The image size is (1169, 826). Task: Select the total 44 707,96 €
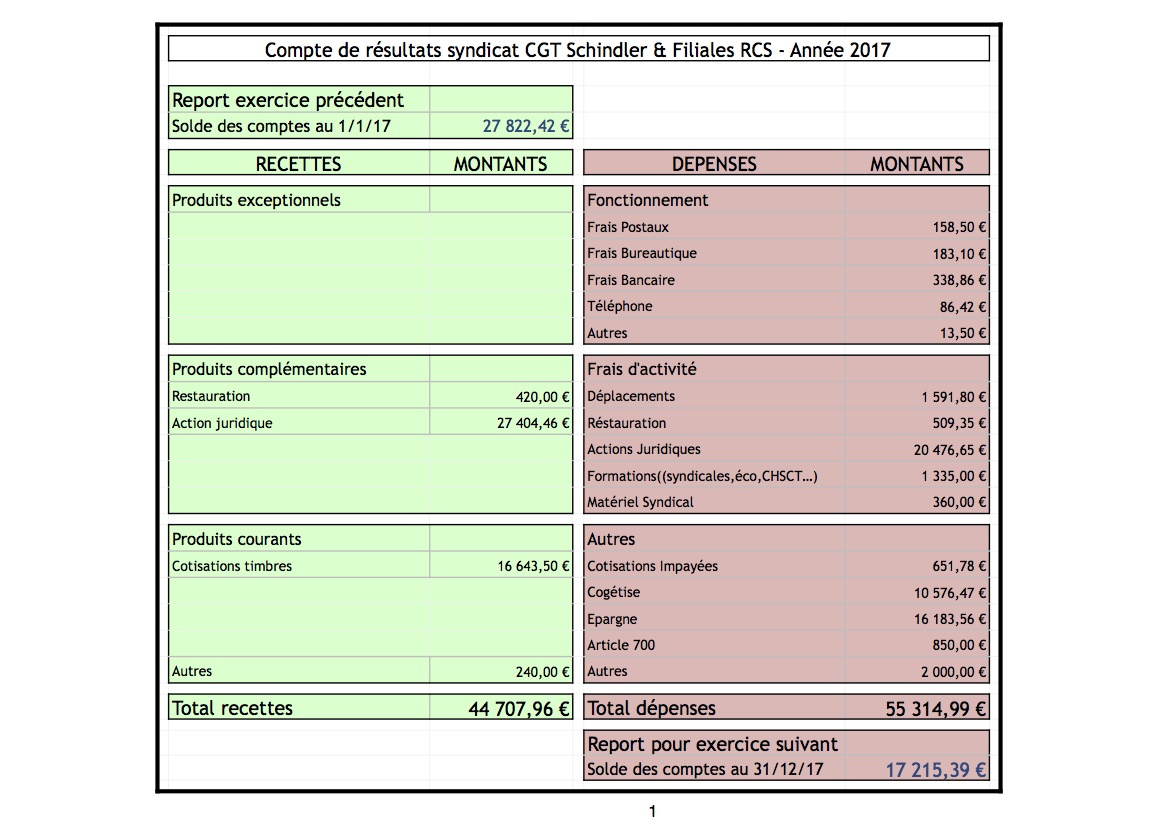pyautogui.click(x=519, y=709)
